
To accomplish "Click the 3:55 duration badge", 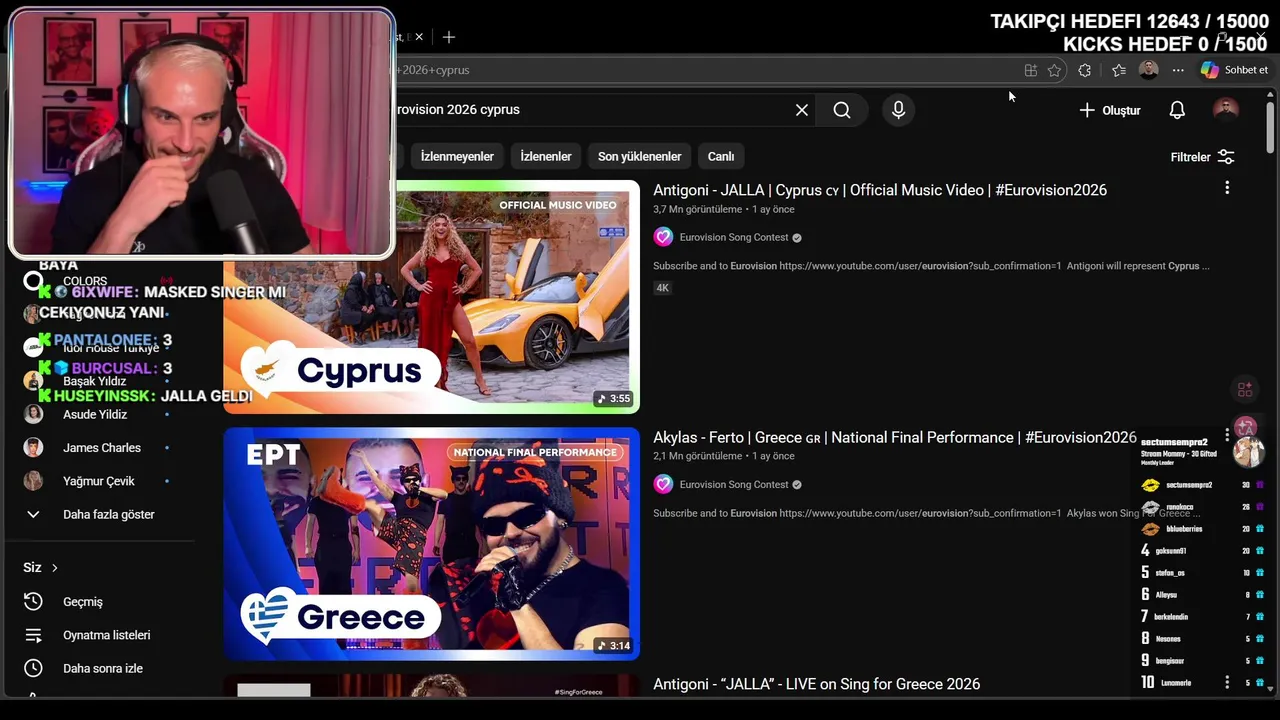I will click(613, 398).
